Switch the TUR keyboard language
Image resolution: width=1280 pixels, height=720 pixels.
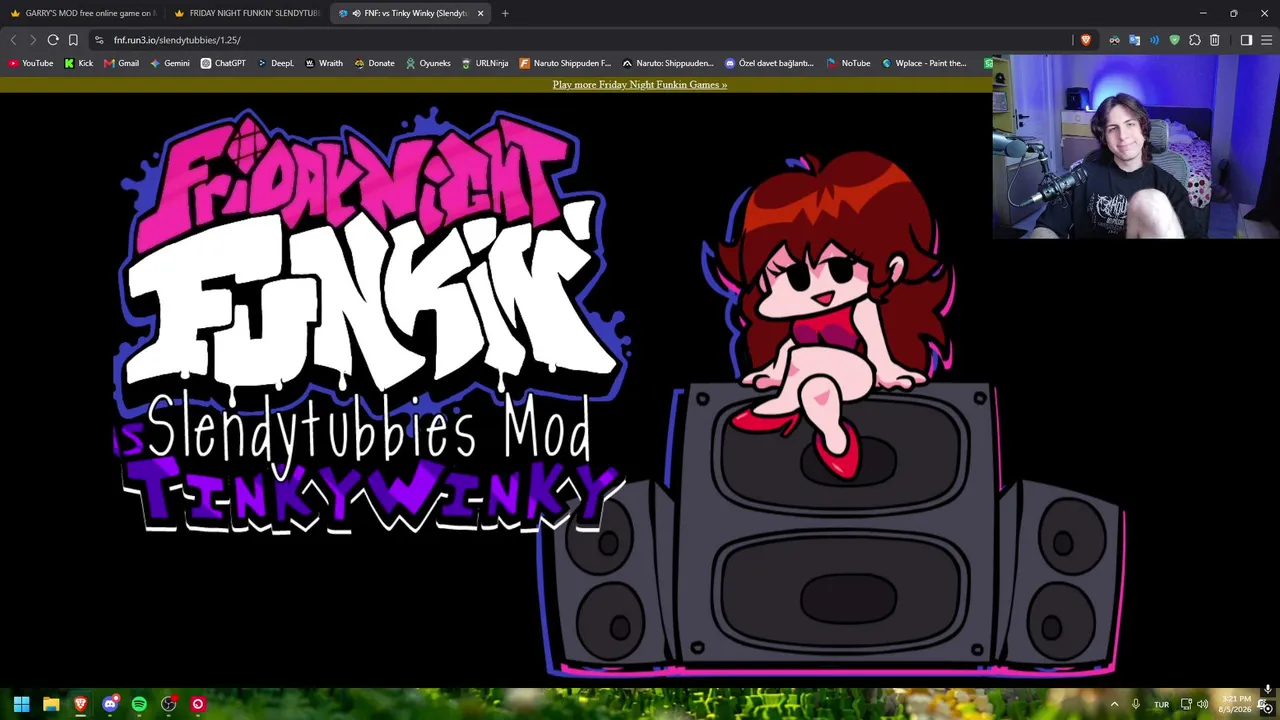(x=1161, y=704)
